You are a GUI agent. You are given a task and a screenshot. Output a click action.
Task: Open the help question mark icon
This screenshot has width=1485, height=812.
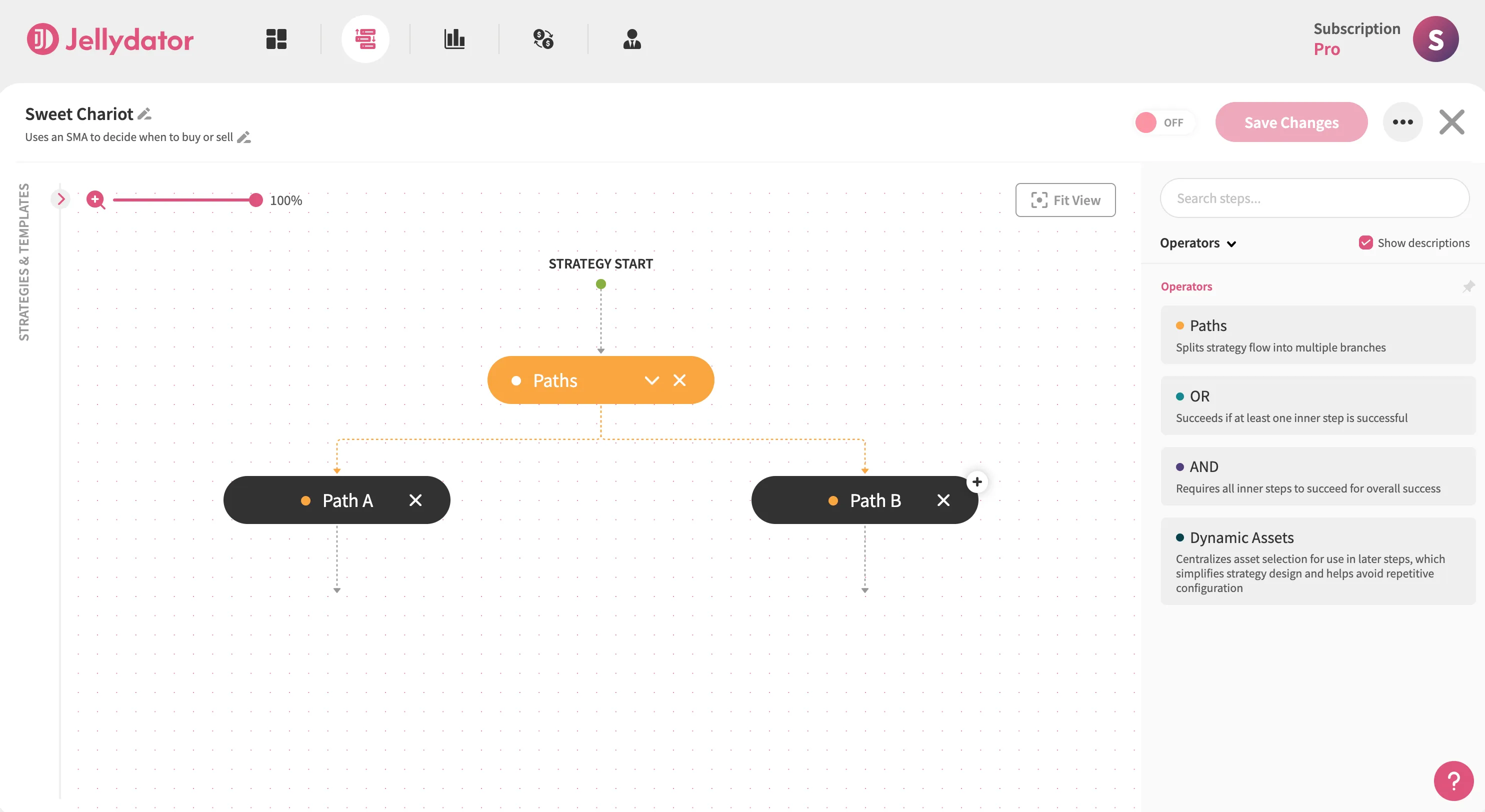(x=1453, y=780)
